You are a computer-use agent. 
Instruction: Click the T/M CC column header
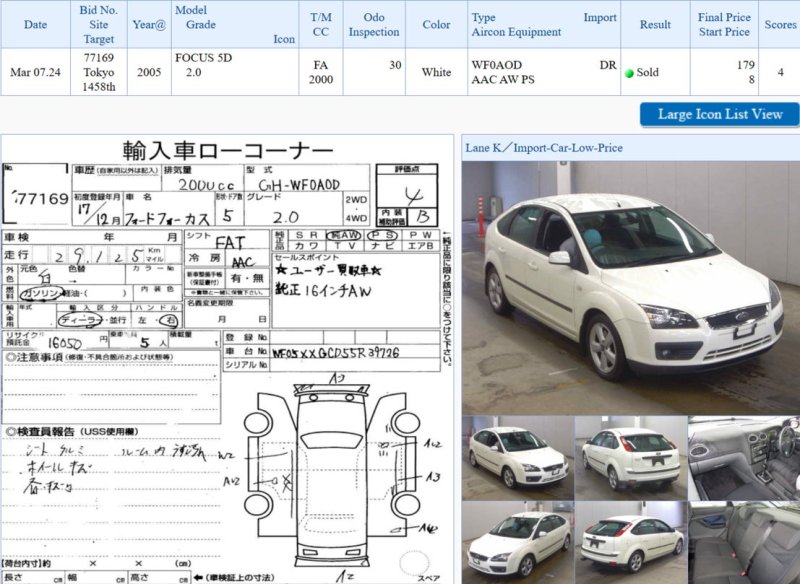[321, 25]
